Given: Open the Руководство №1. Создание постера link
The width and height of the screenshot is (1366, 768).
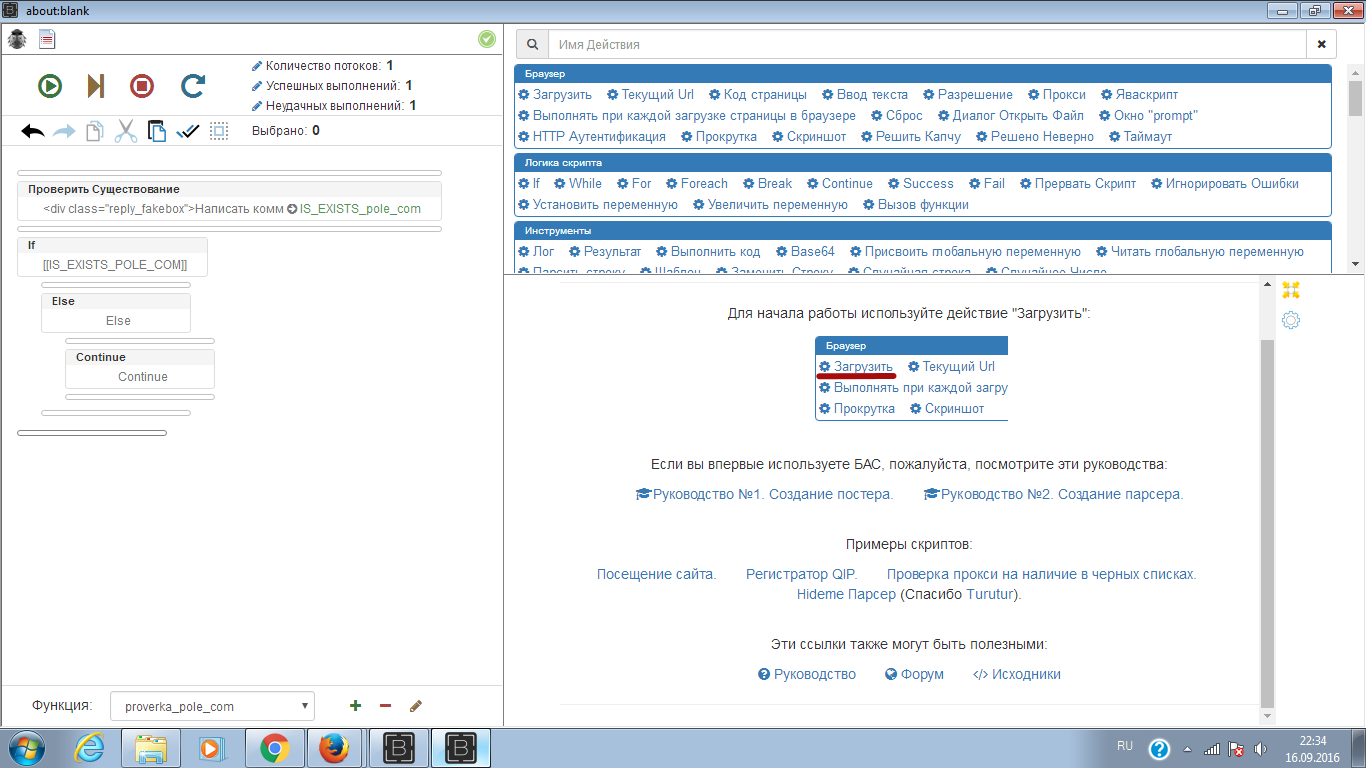Looking at the screenshot, I should pyautogui.click(x=764, y=494).
